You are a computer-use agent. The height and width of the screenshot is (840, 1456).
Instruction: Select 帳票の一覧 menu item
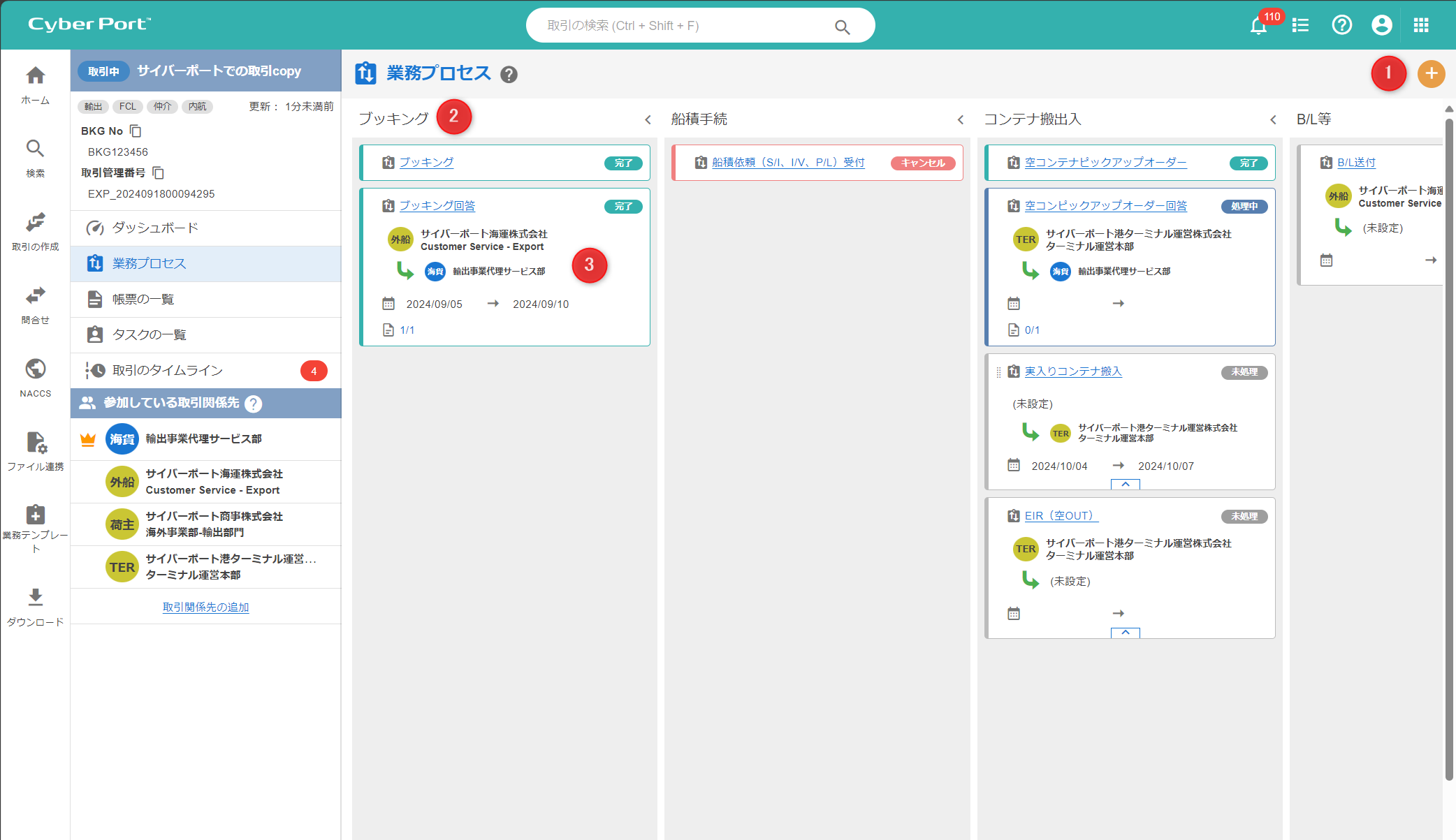pyautogui.click(x=143, y=300)
